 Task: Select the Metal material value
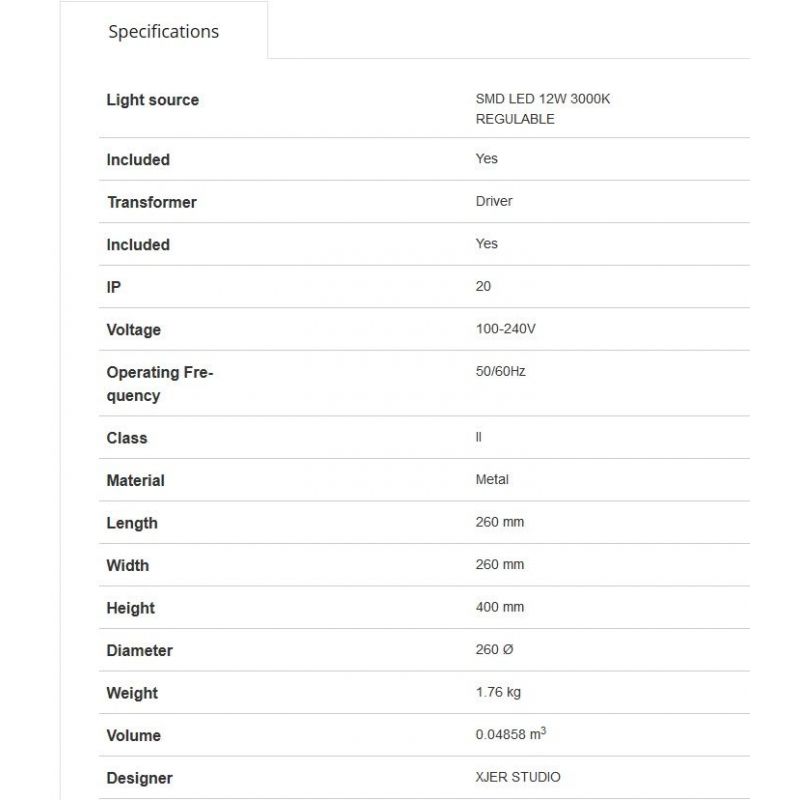[492, 479]
